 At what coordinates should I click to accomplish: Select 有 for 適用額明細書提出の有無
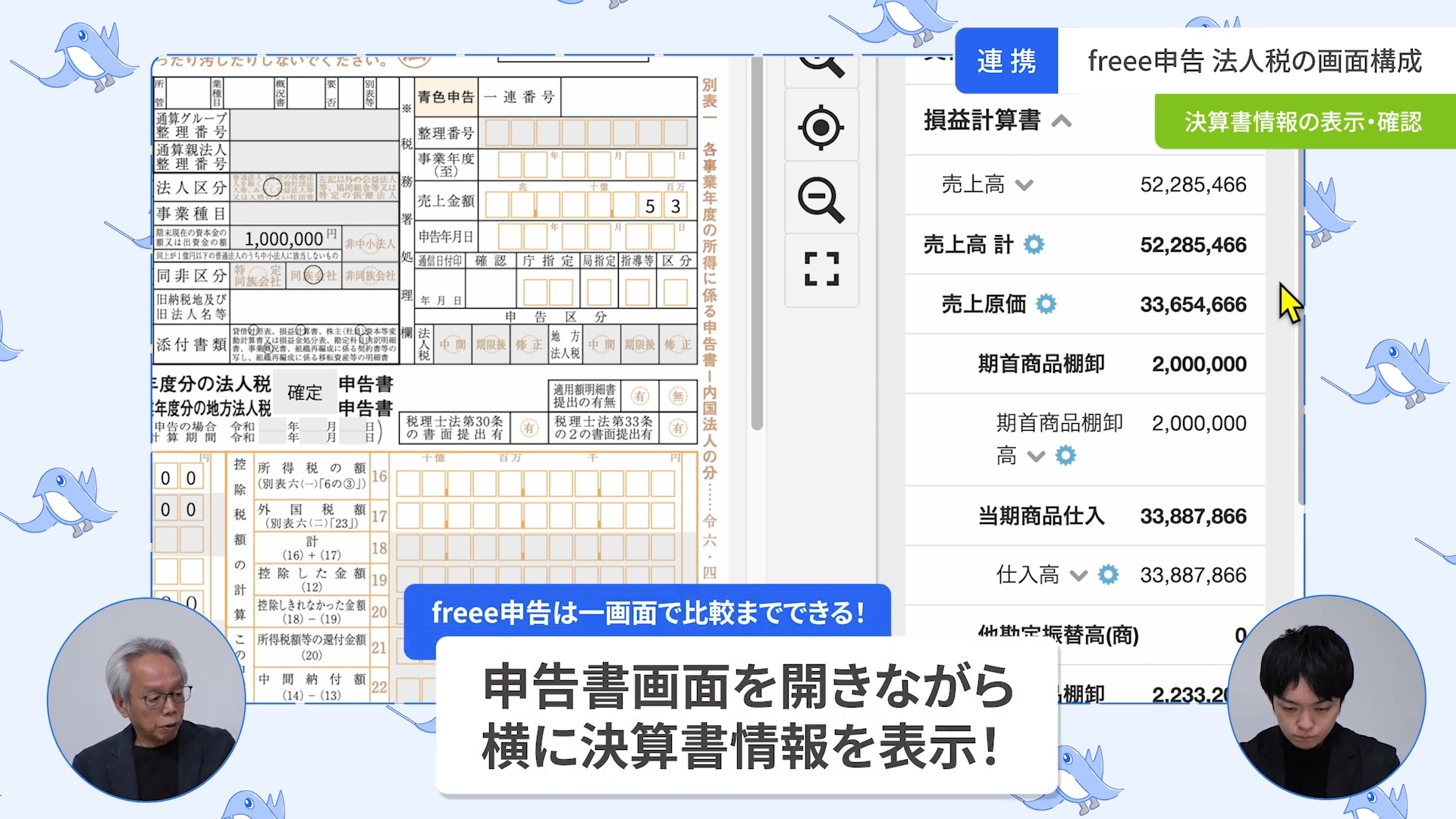tap(640, 396)
